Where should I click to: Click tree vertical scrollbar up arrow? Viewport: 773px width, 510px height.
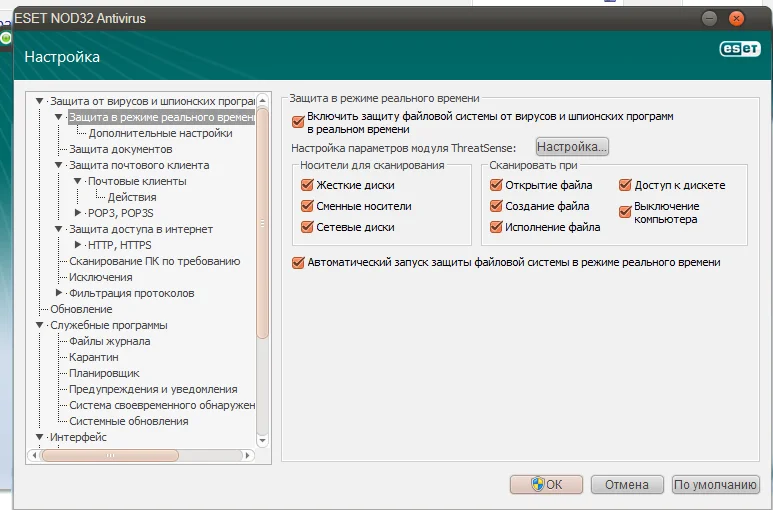click(x=263, y=101)
